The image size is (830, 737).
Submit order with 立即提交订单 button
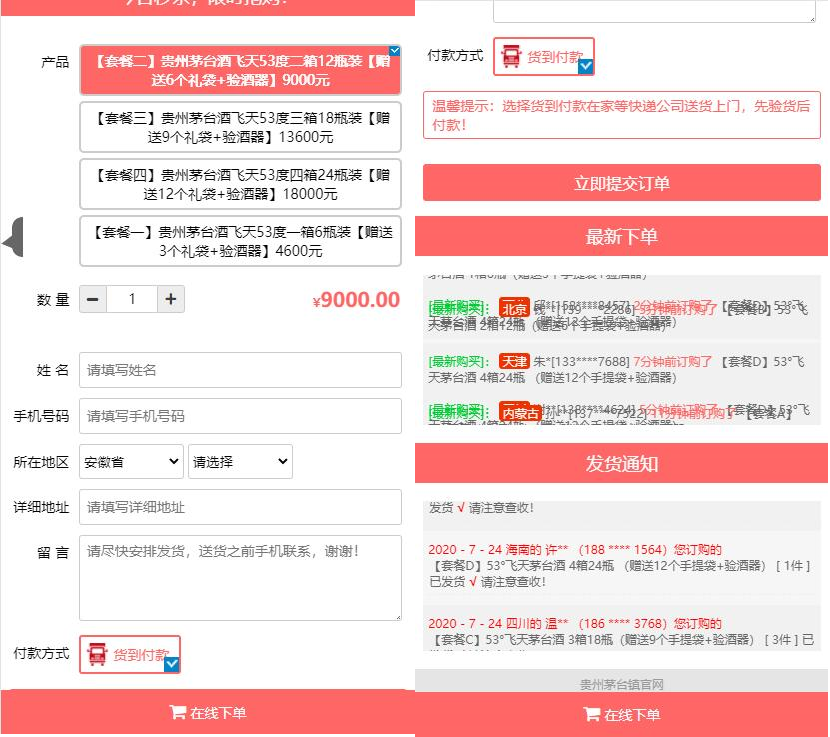(621, 183)
